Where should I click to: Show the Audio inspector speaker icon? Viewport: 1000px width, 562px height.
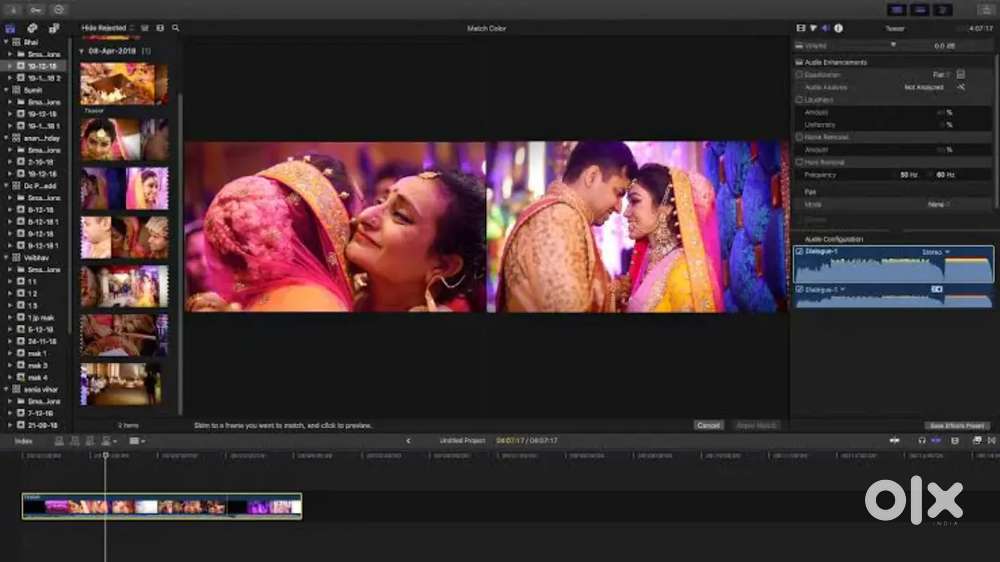[x=825, y=28]
